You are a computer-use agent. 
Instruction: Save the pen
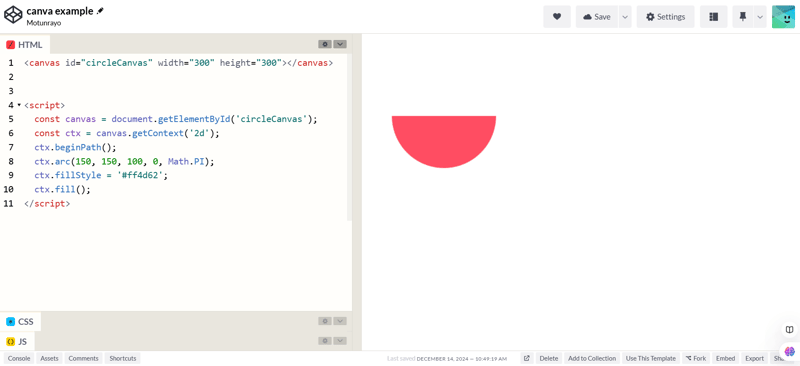[597, 17]
